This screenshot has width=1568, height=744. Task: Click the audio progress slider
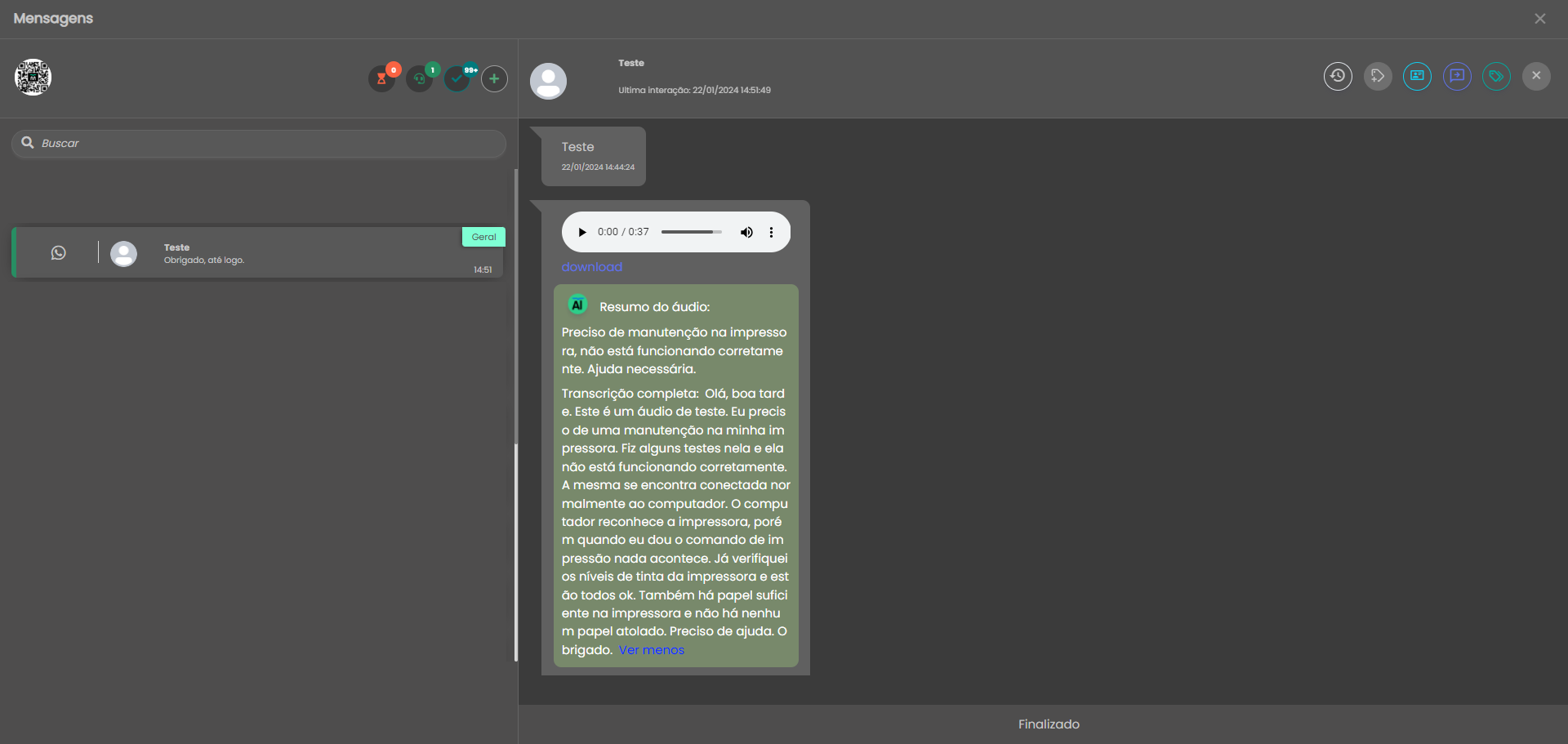pyautogui.click(x=692, y=232)
